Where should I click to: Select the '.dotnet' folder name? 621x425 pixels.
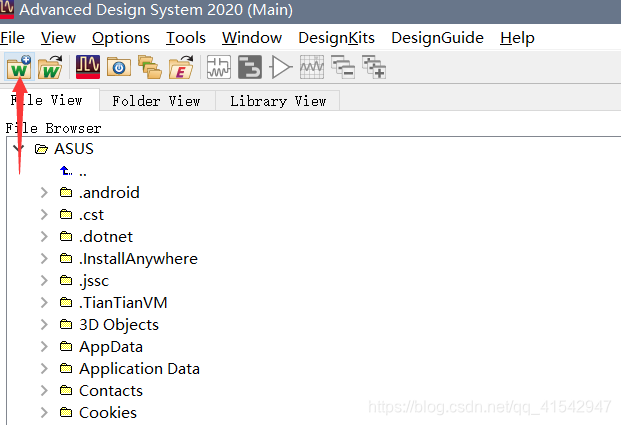coord(106,236)
